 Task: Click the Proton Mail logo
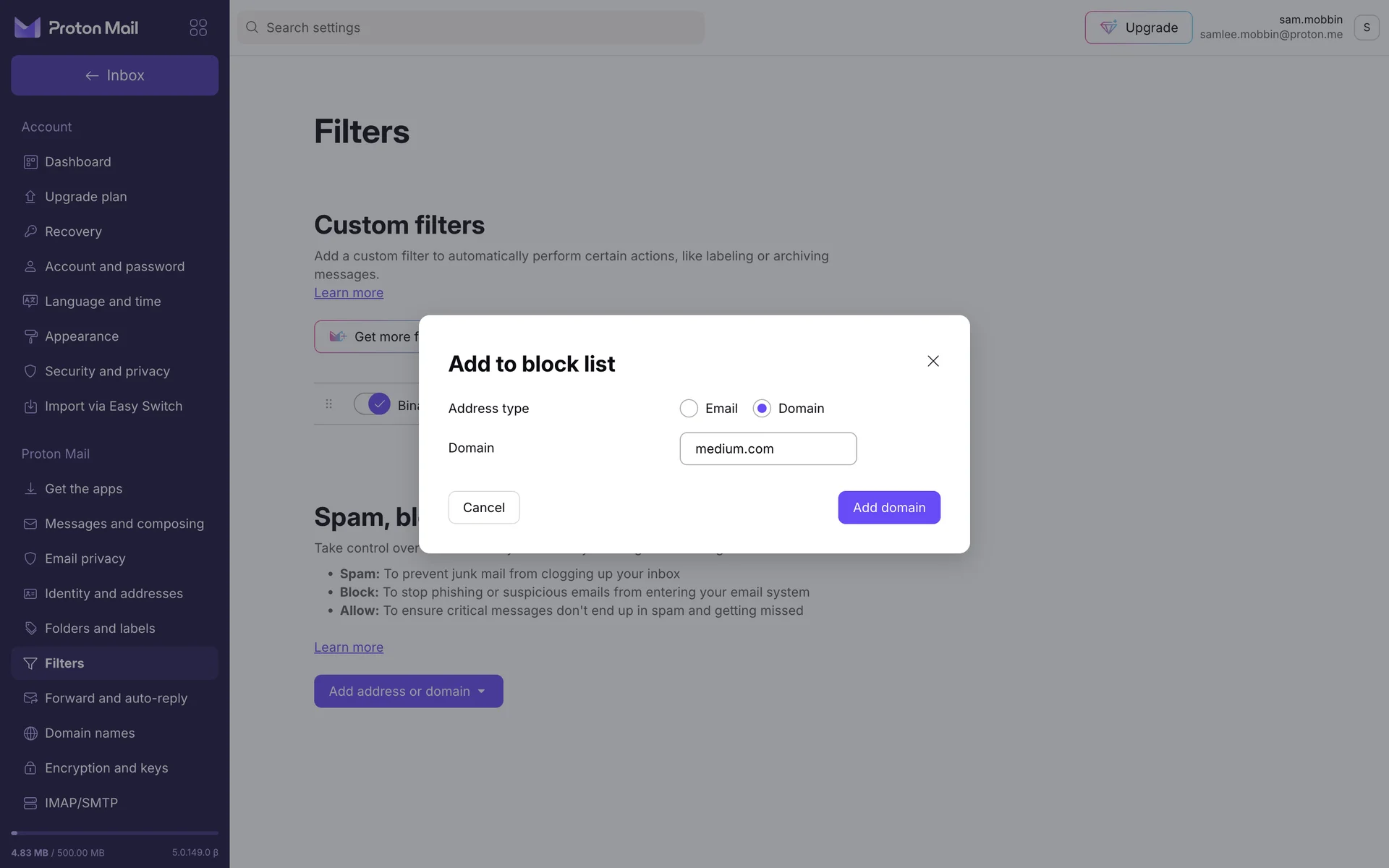(77, 27)
